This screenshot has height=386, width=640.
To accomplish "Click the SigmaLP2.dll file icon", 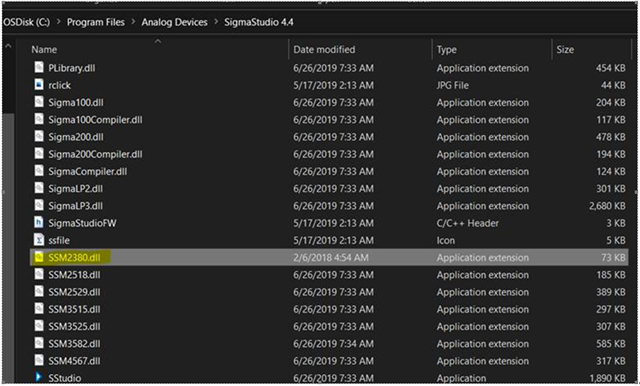I will 39,188.
